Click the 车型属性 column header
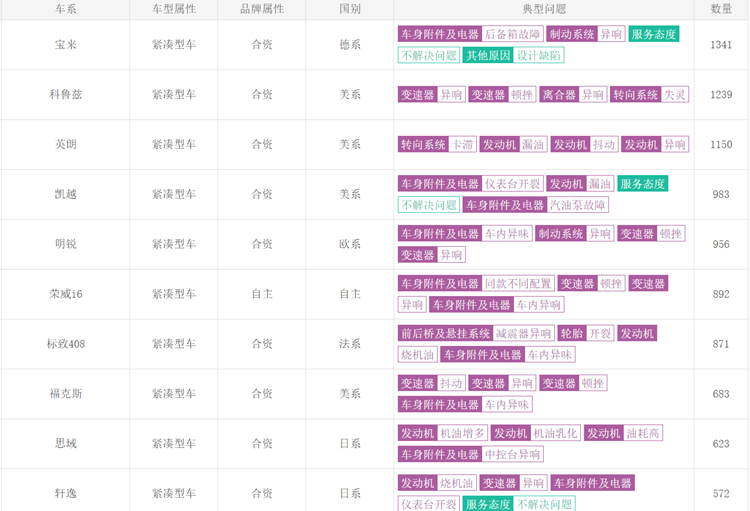The image size is (750, 511). coord(174,9)
